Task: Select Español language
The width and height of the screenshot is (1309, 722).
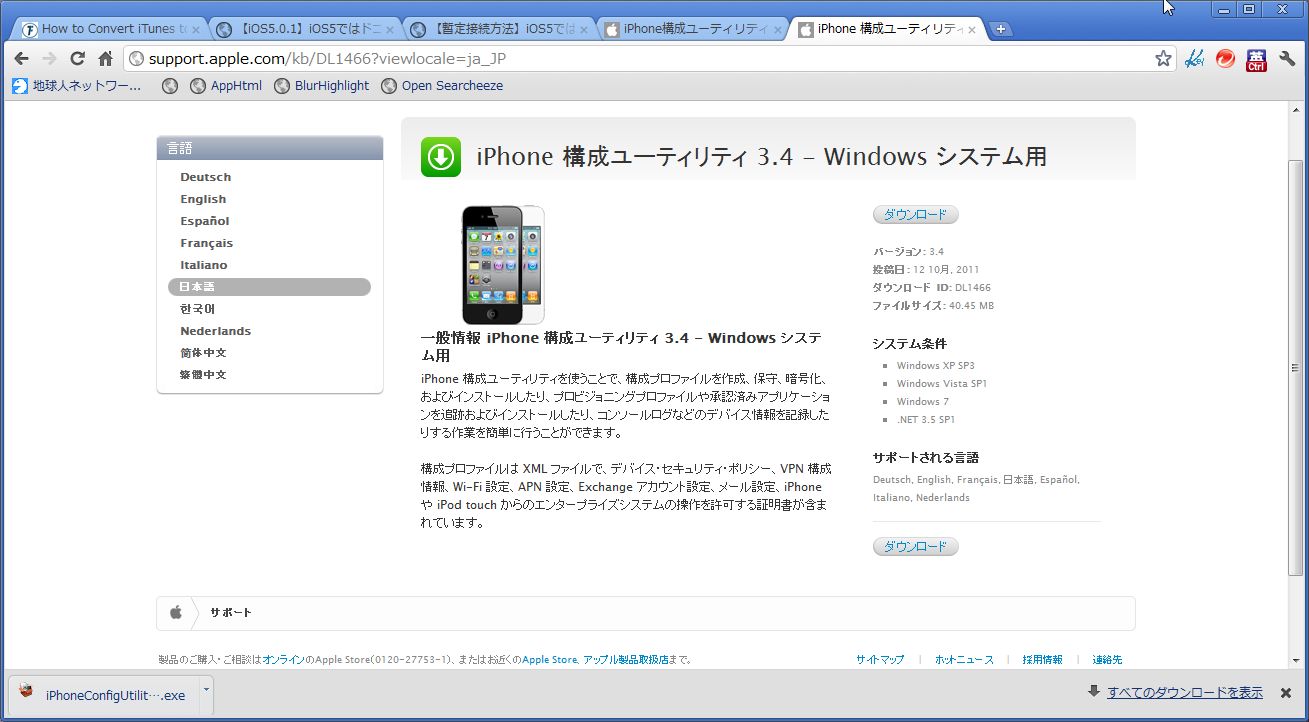Action: [205, 221]
